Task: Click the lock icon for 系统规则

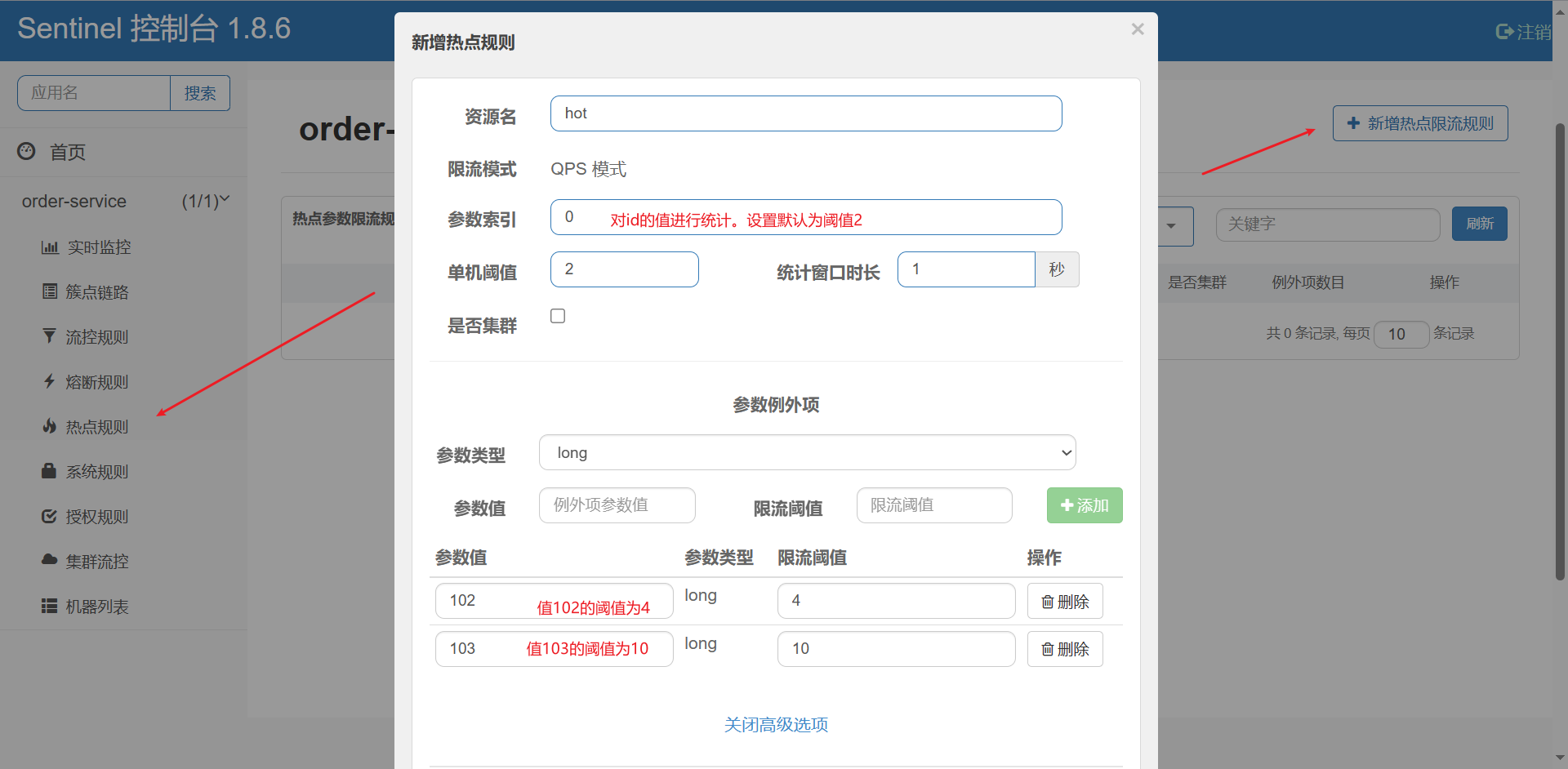Action: click(50, 471)
